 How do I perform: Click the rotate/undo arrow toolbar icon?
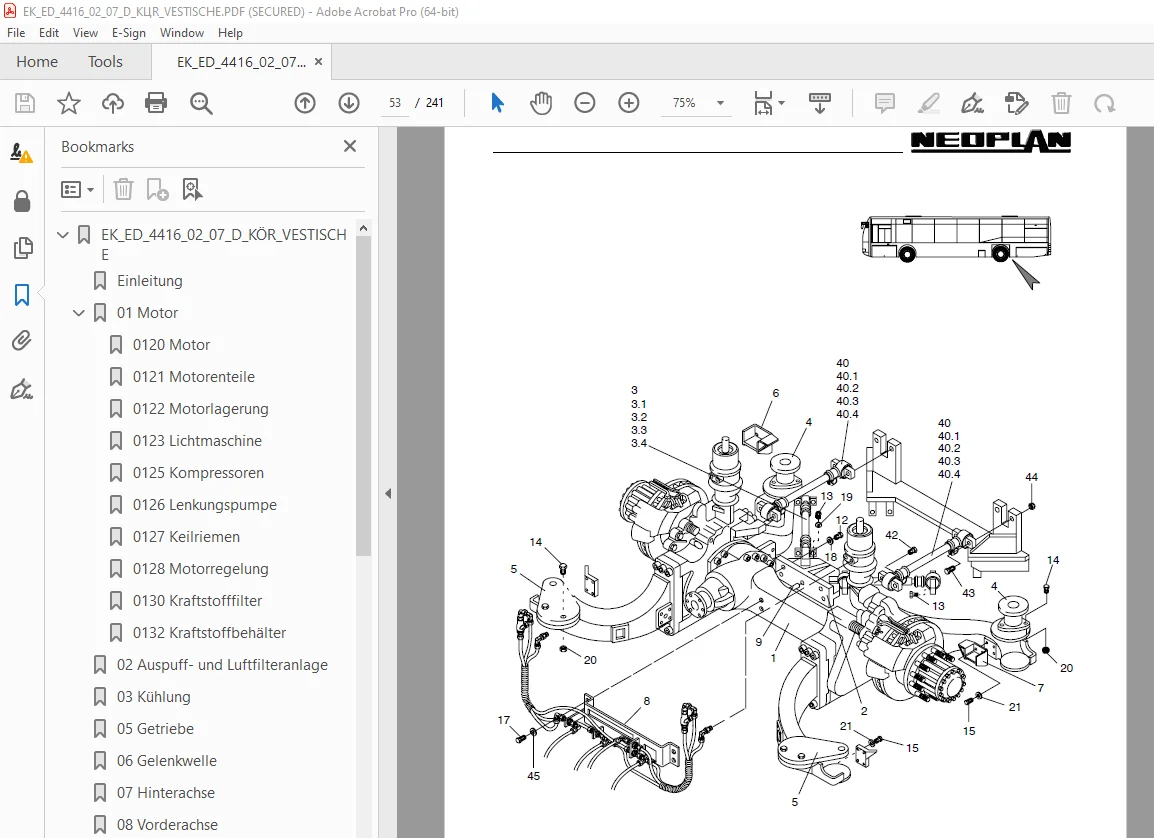pos(1105,103)
